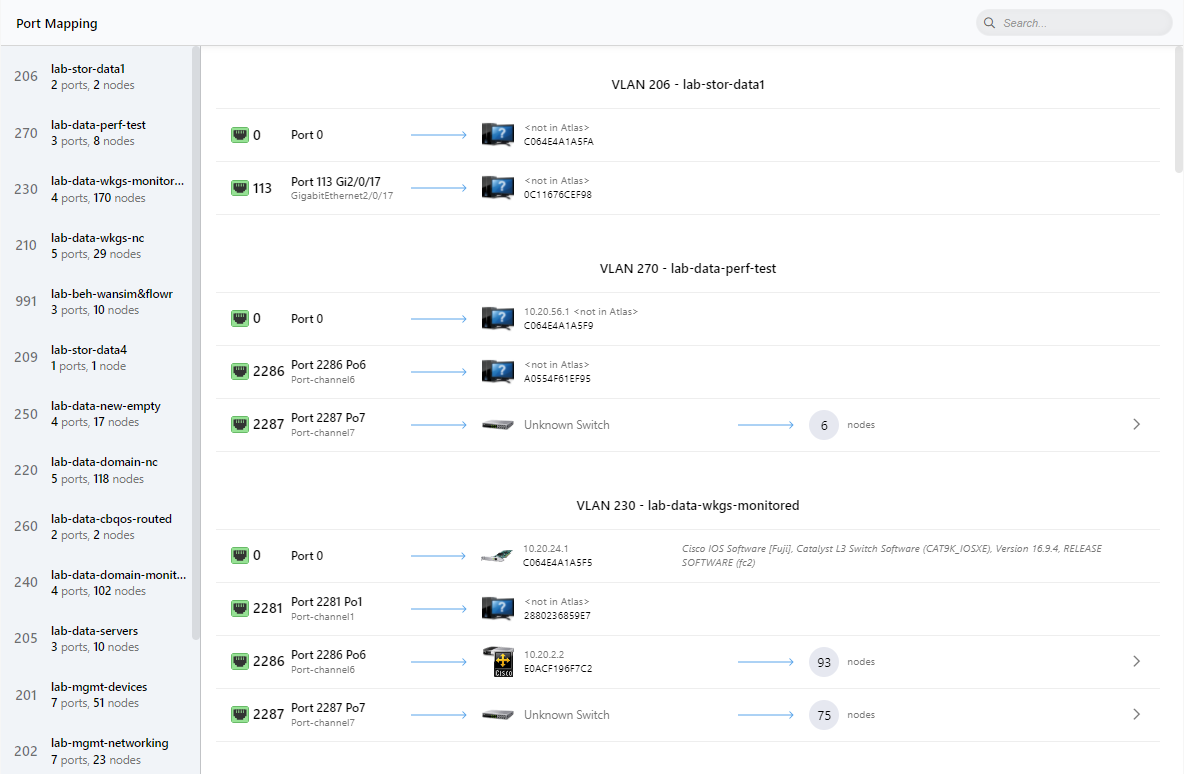Click the Unknown Switch icon in VLAN 230
This screenshot has height=774, width=1184.
[x=498, y=715]
